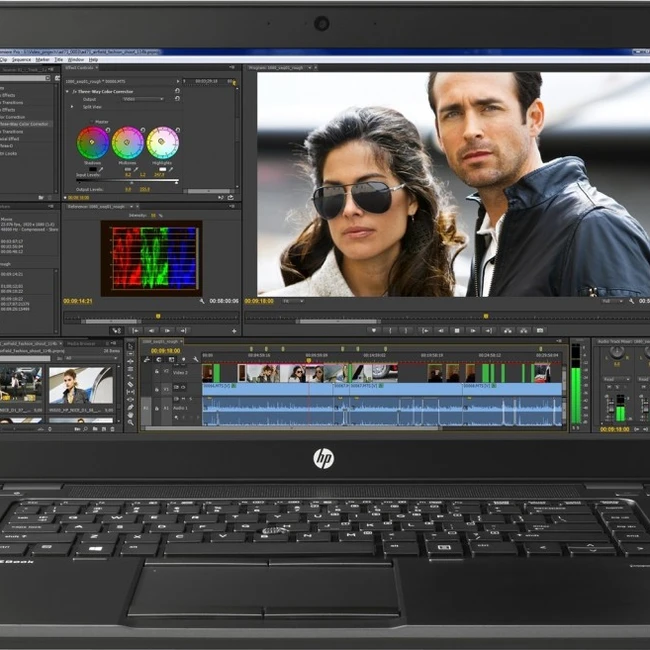Click the Extract button in Program monitor
The width and height of the screenshot is (650, 650).
point(524,330)
